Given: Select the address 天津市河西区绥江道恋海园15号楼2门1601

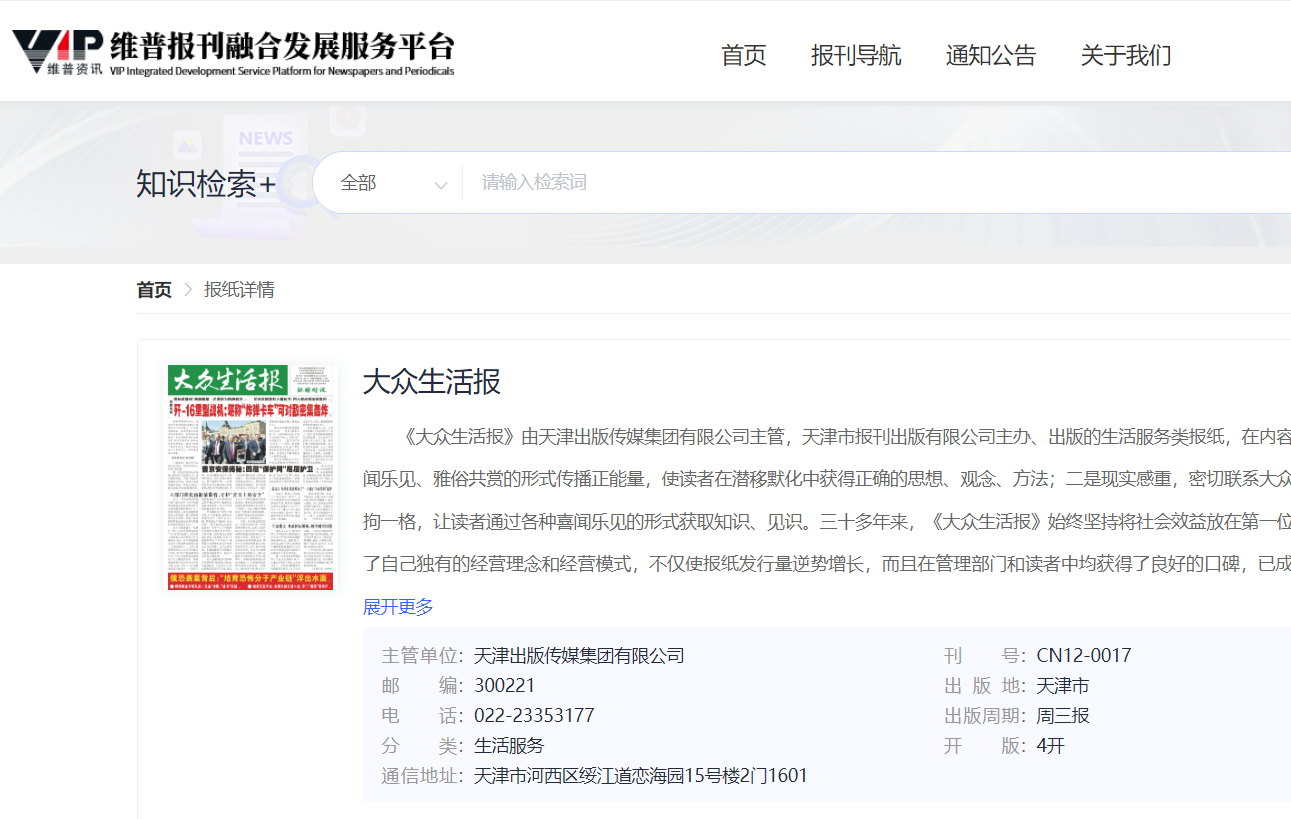Looking at the screenshot, I should tap(640, 776).
